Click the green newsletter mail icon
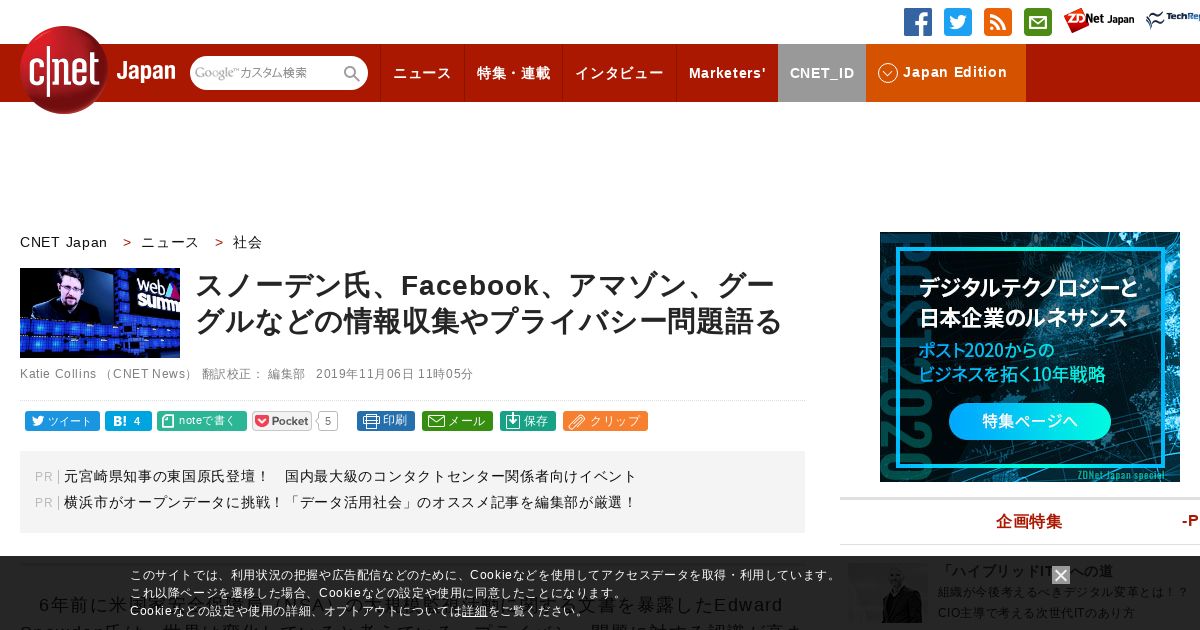 (x=1038, y=22)
